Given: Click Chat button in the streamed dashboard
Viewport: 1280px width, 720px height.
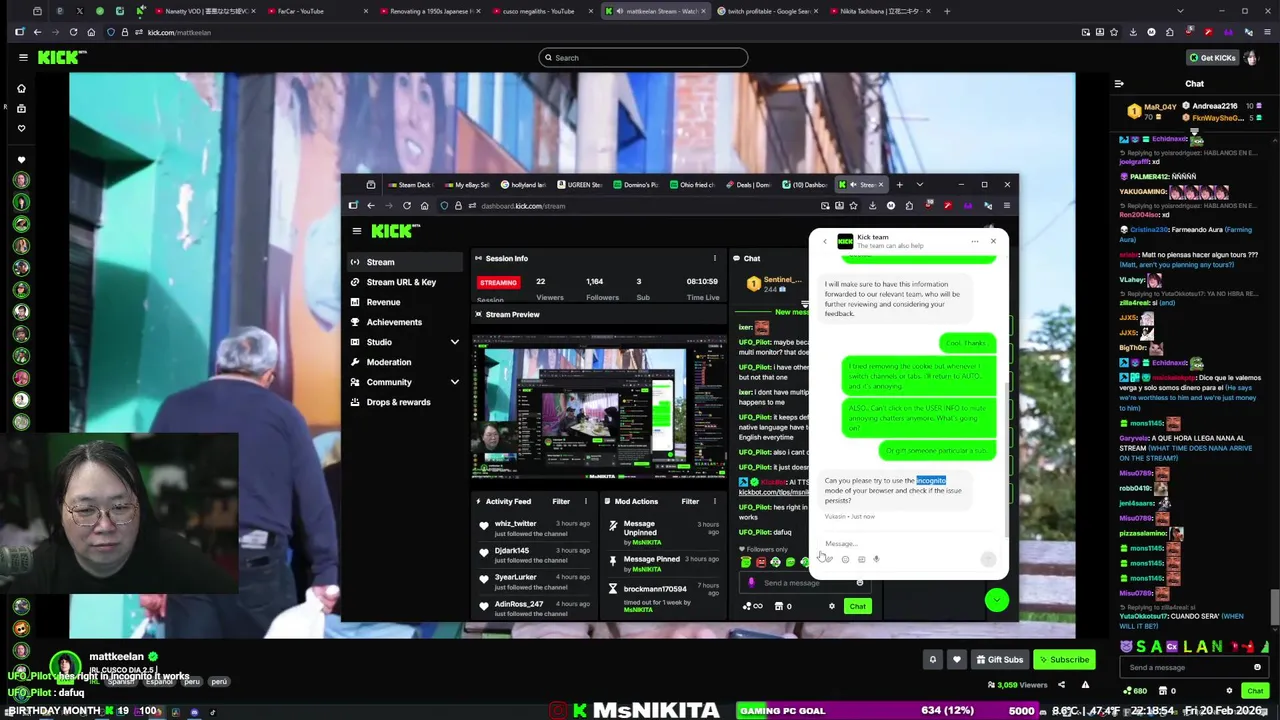Looking at the screenshot, I should coord(858,606).
